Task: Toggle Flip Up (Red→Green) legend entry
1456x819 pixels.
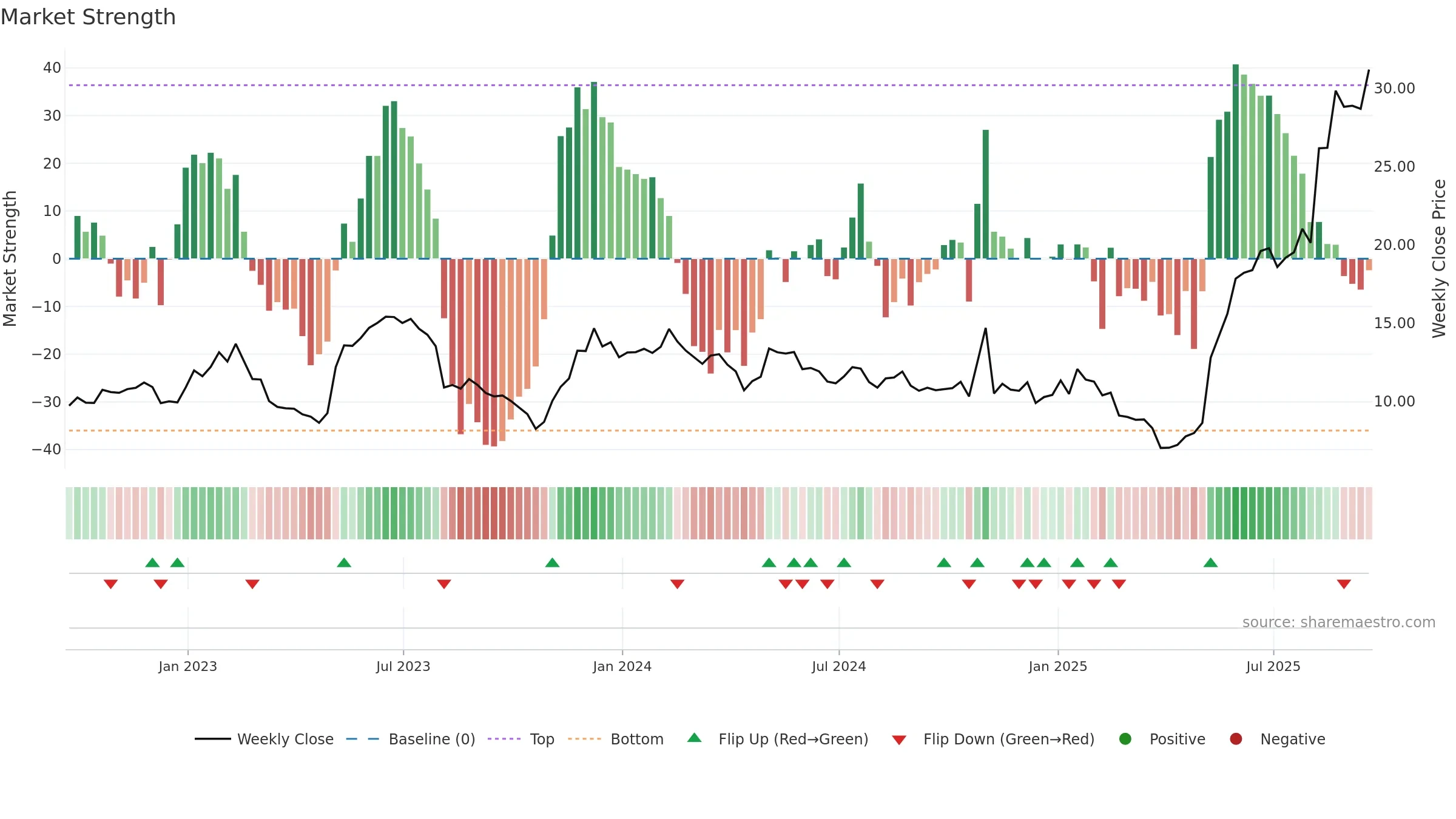Action: tap(778, 739)
